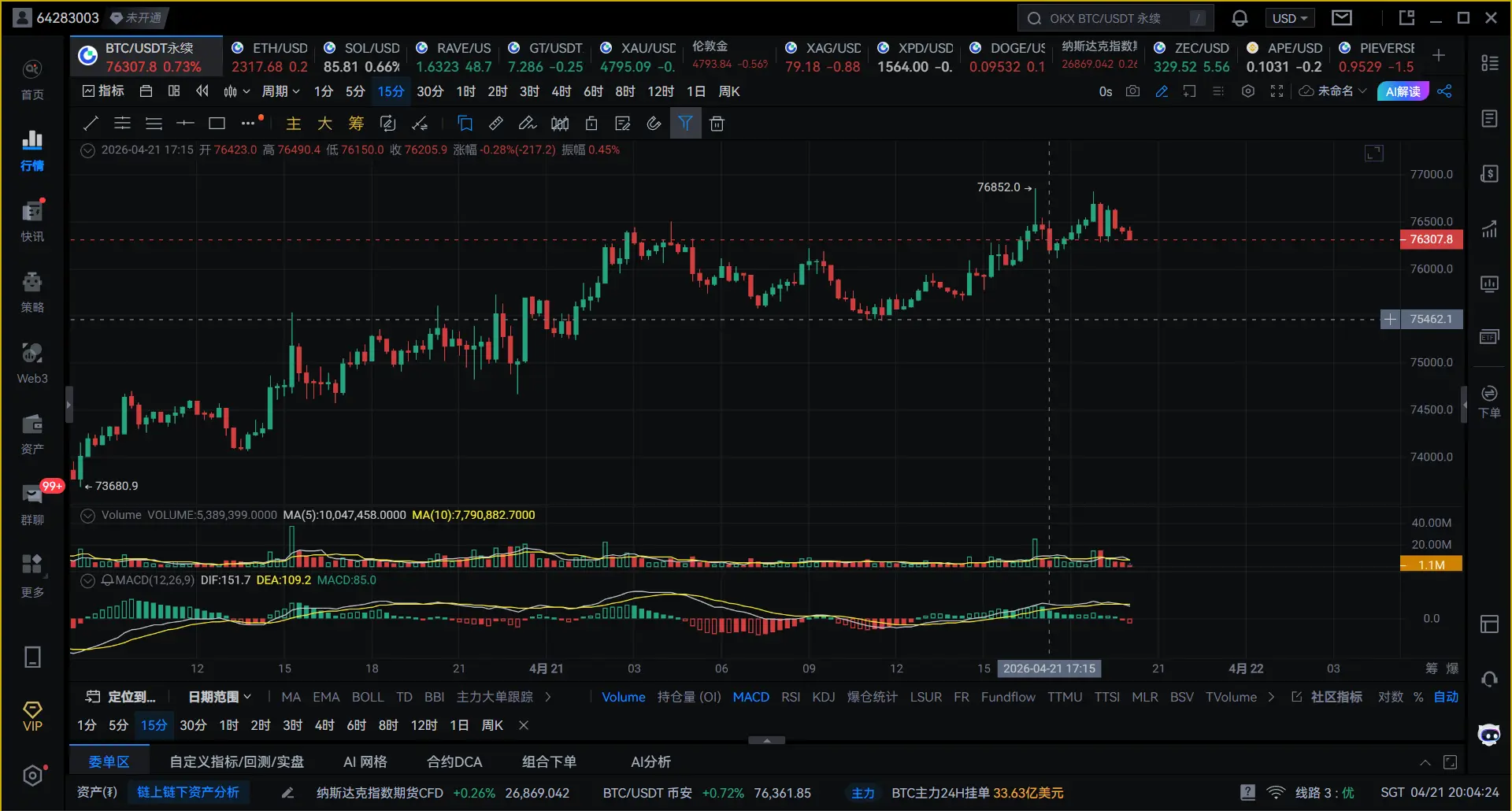Toggle the MACD indicator
1512x811 pixels.
click(751, 697)
